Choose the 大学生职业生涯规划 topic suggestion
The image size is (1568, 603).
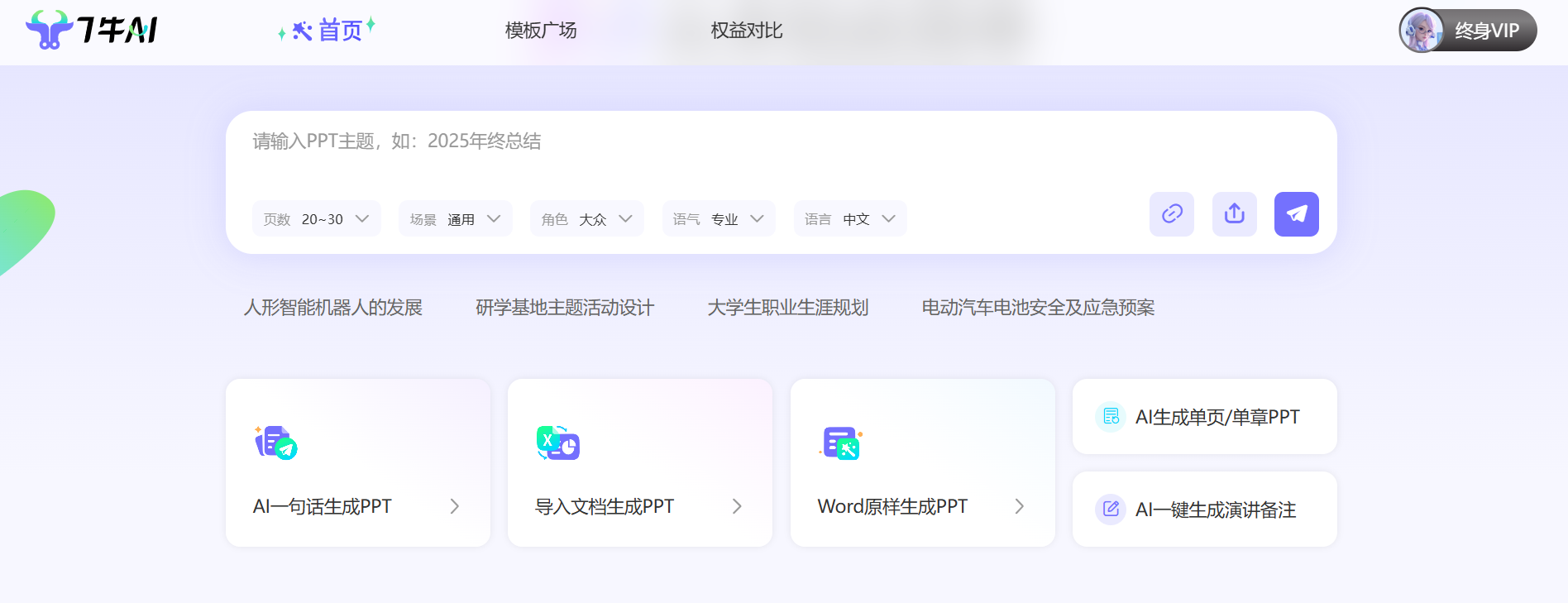[787, 308]
